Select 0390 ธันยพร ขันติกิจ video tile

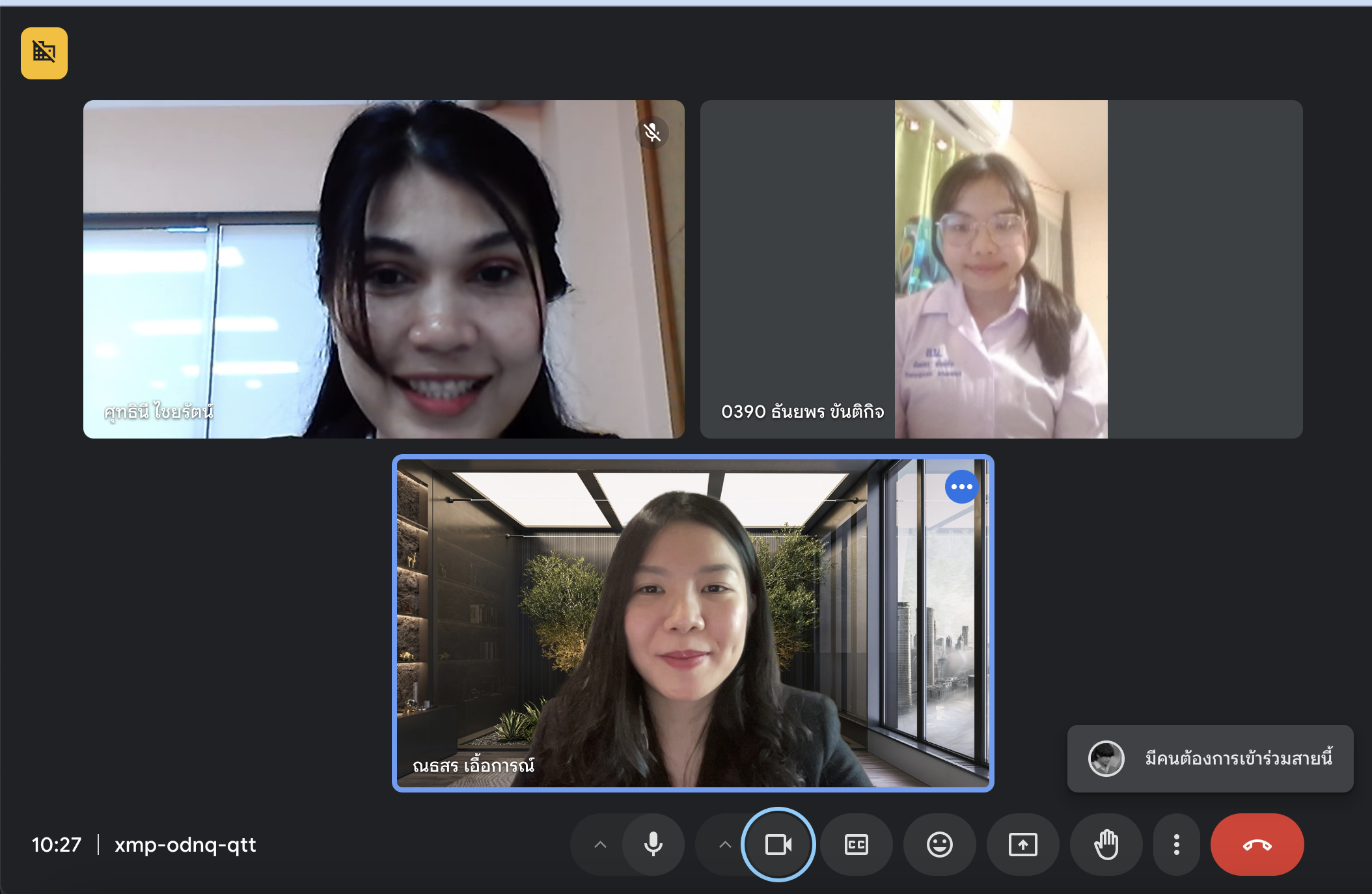(1001, 269)
